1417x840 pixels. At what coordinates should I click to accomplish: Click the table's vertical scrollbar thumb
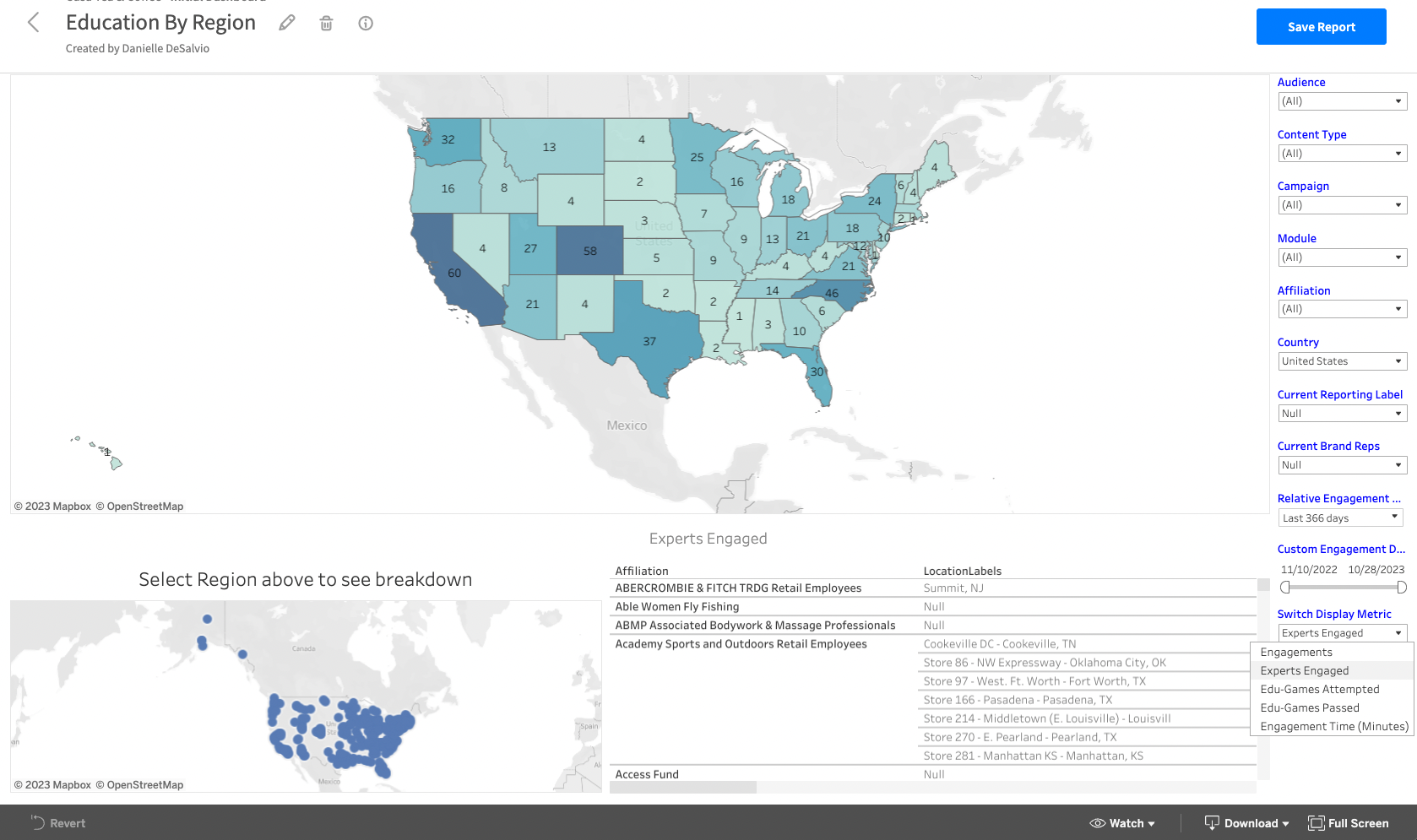[1263, 584]
